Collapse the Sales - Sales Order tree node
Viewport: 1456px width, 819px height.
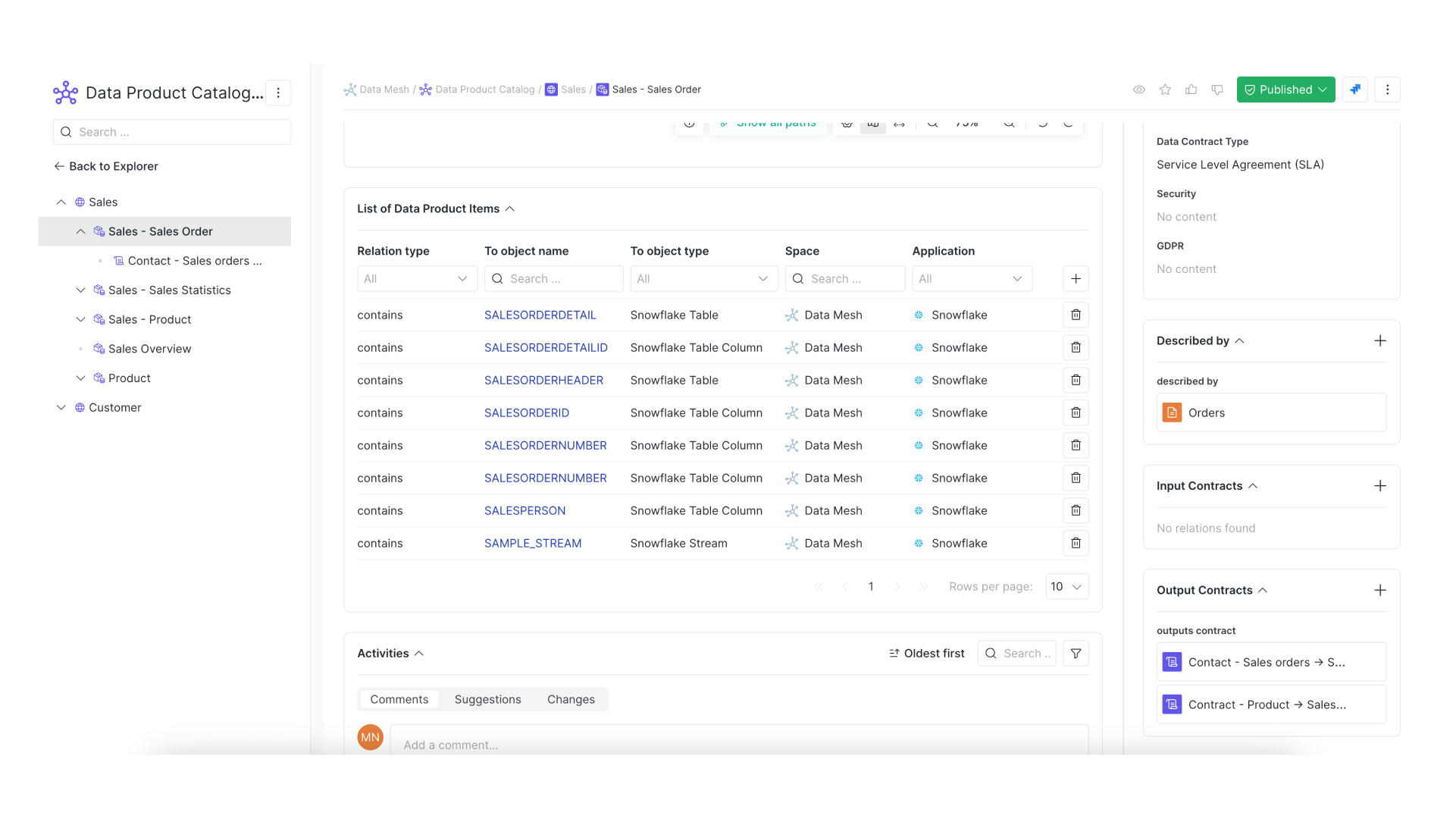[80, 231]
